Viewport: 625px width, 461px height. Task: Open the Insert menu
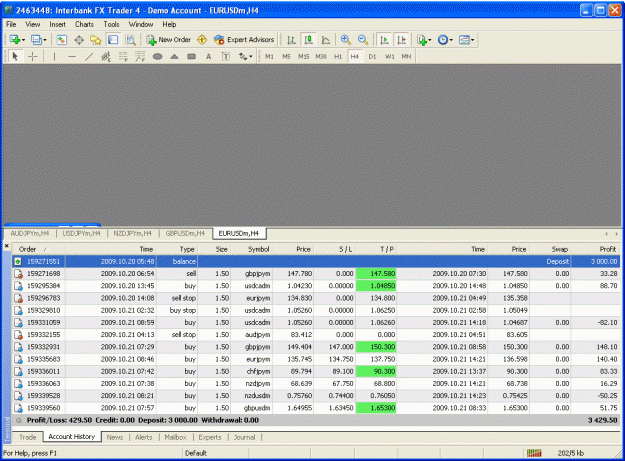pos(57,24)
